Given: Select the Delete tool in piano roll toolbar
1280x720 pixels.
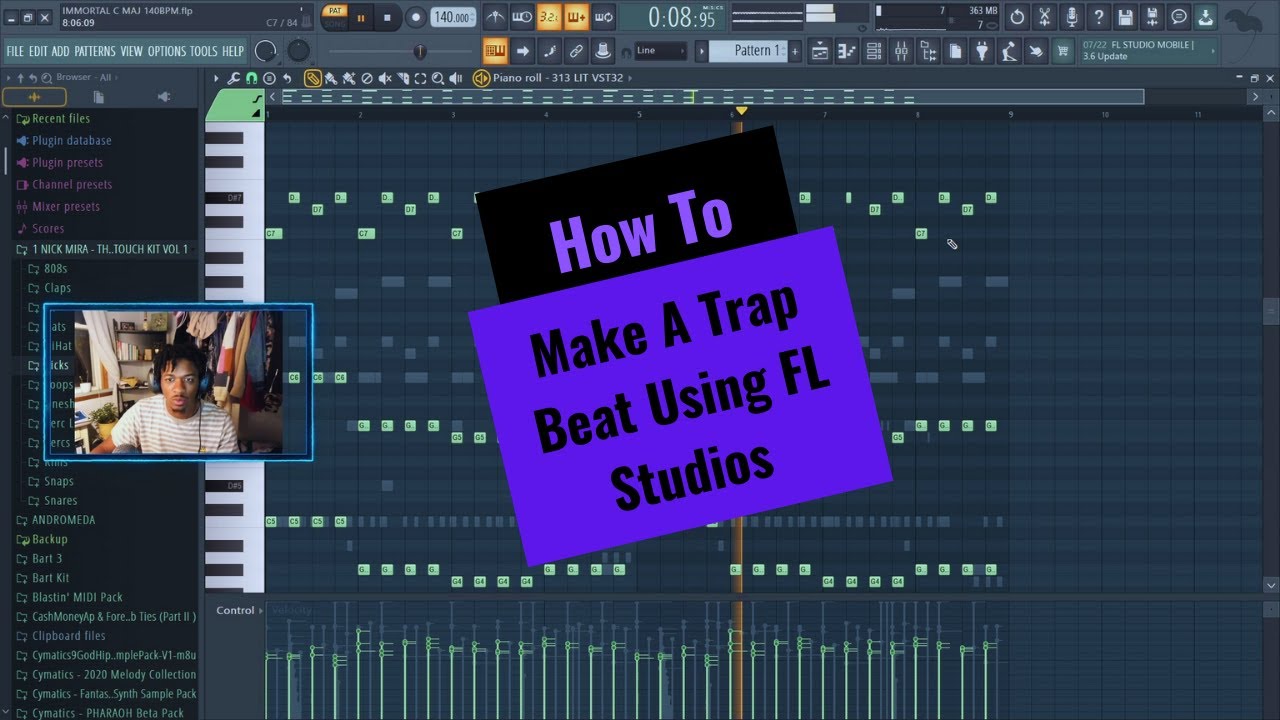Looking at the screenshot, I should point(366,78).
